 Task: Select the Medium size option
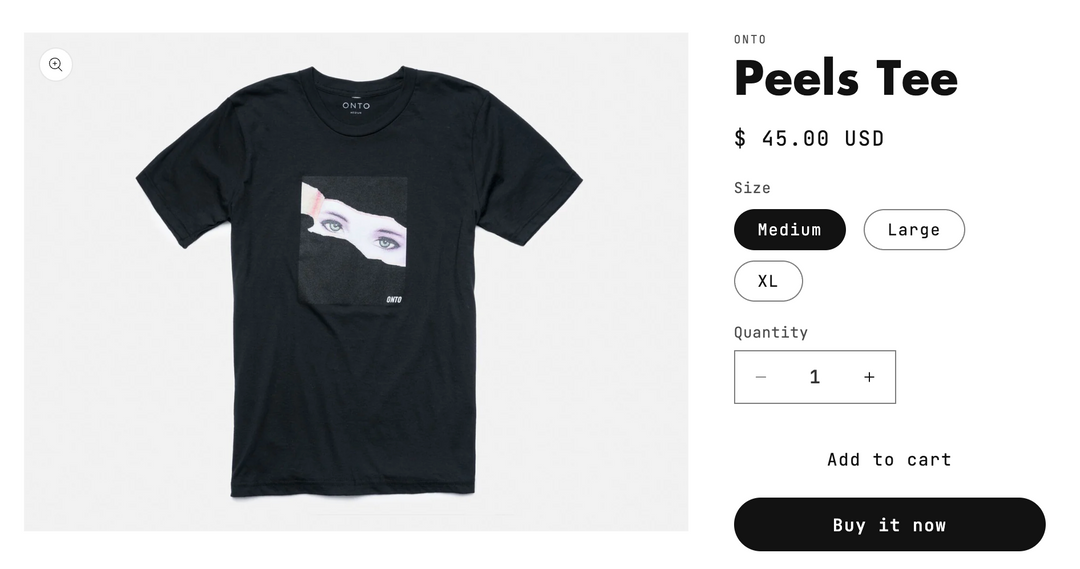pyautogui.click(x=789, y=229)
